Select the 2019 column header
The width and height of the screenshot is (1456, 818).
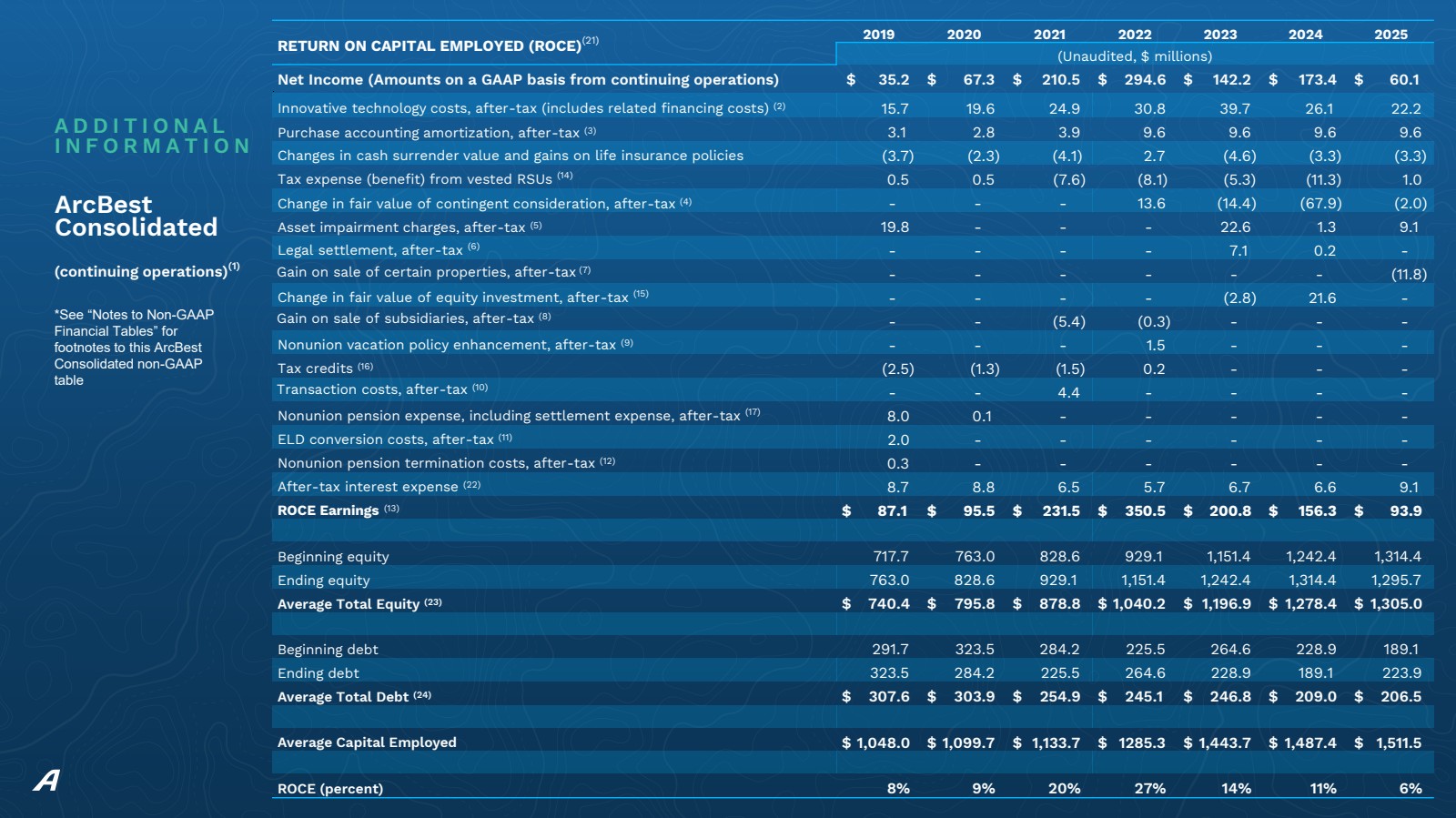click(878, 35)
